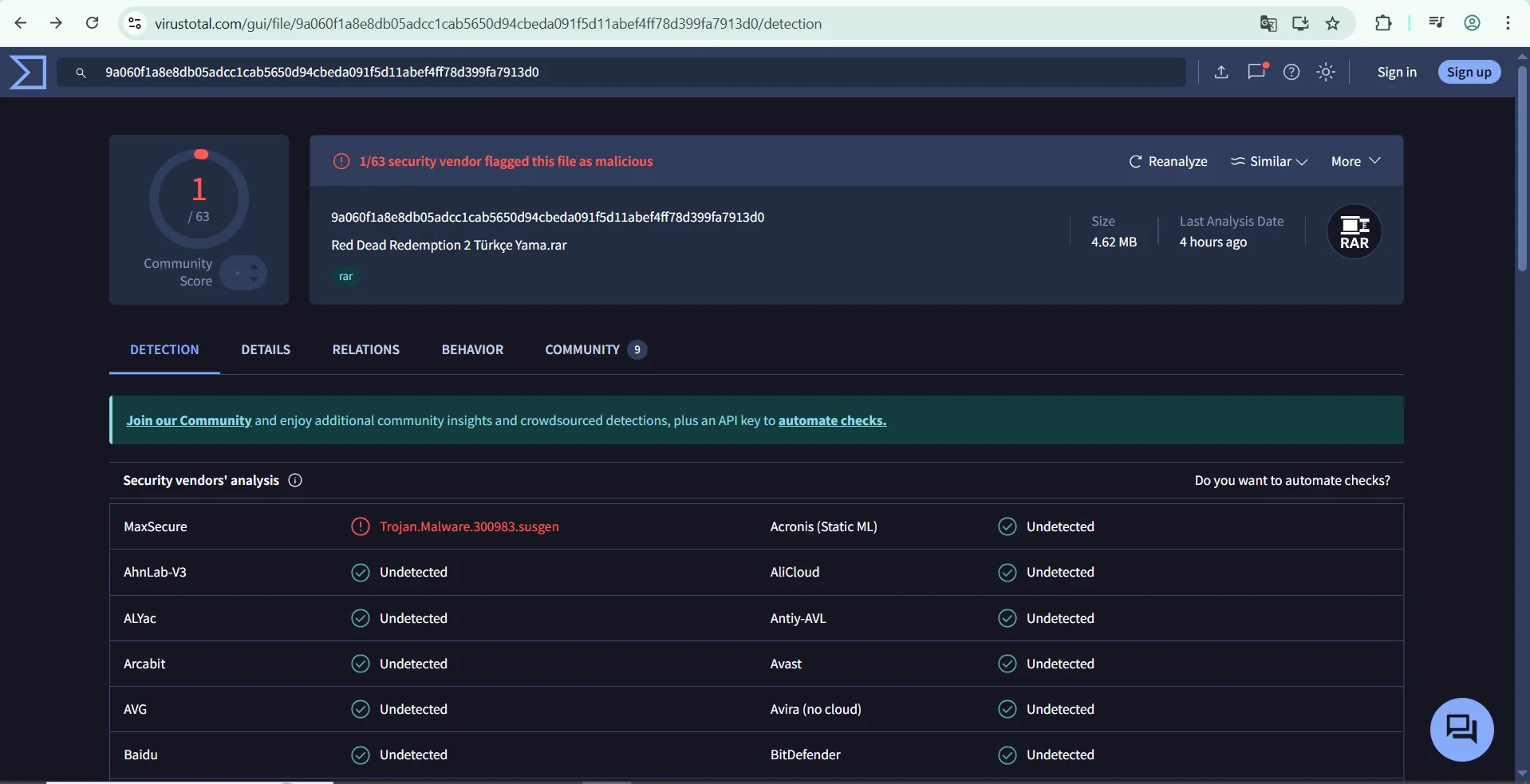
Task: Toggle the light/dark theme sun icon
Action: 1326,72
